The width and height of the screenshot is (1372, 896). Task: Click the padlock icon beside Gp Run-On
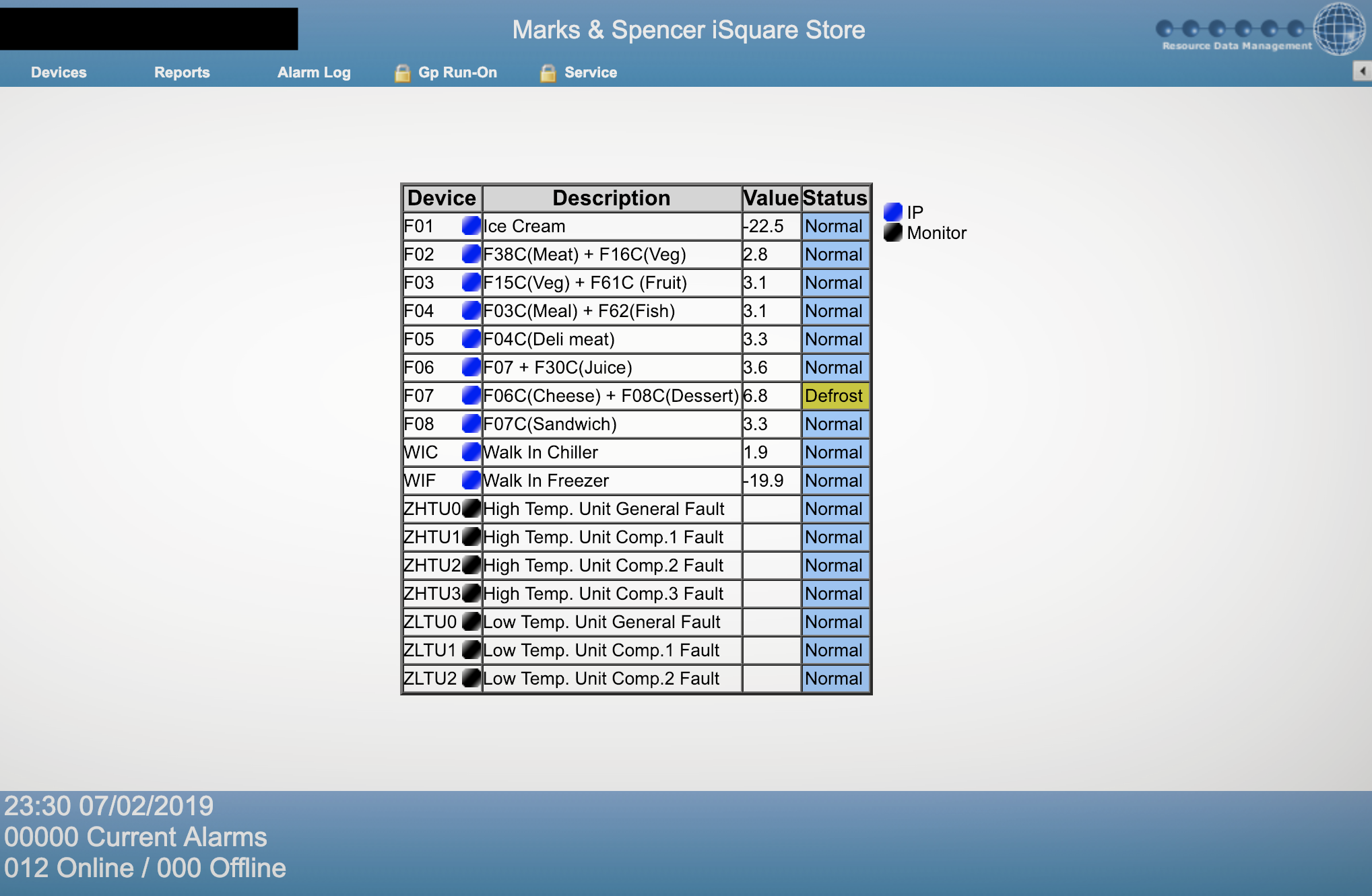[402, 73]
